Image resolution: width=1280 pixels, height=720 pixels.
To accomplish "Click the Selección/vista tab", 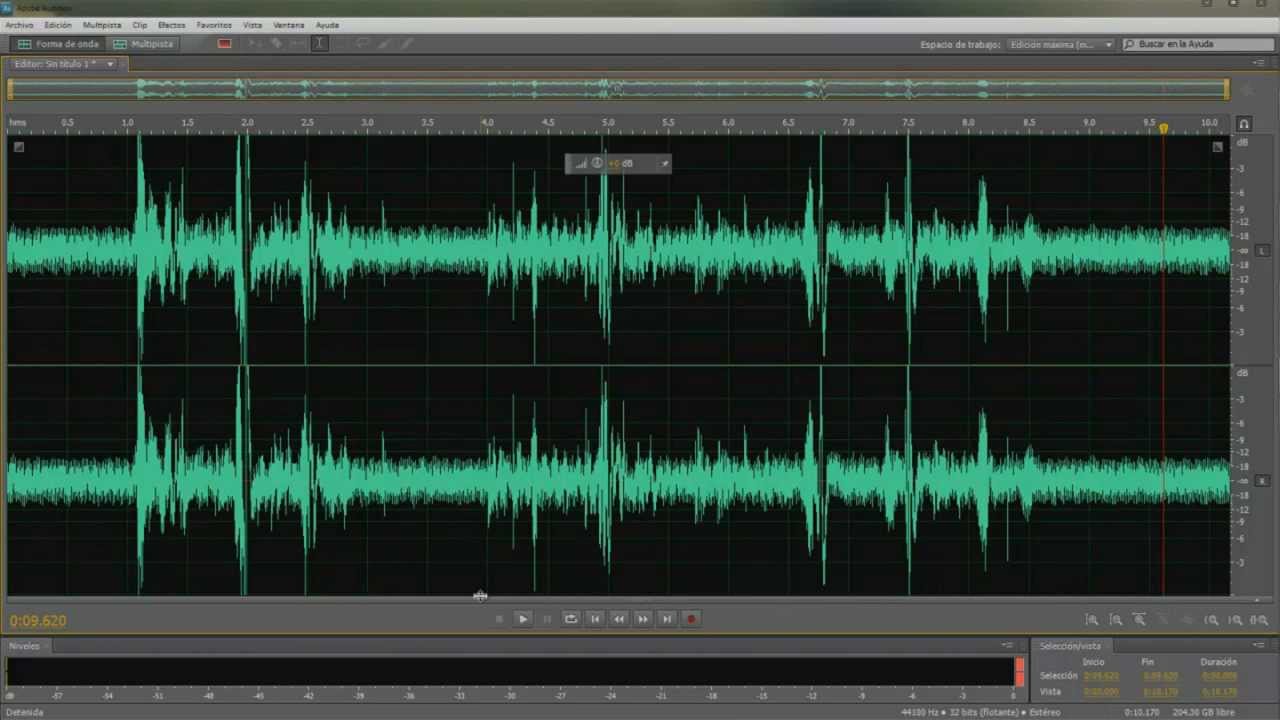I will pyautogui.click(x=1071, y=646).
